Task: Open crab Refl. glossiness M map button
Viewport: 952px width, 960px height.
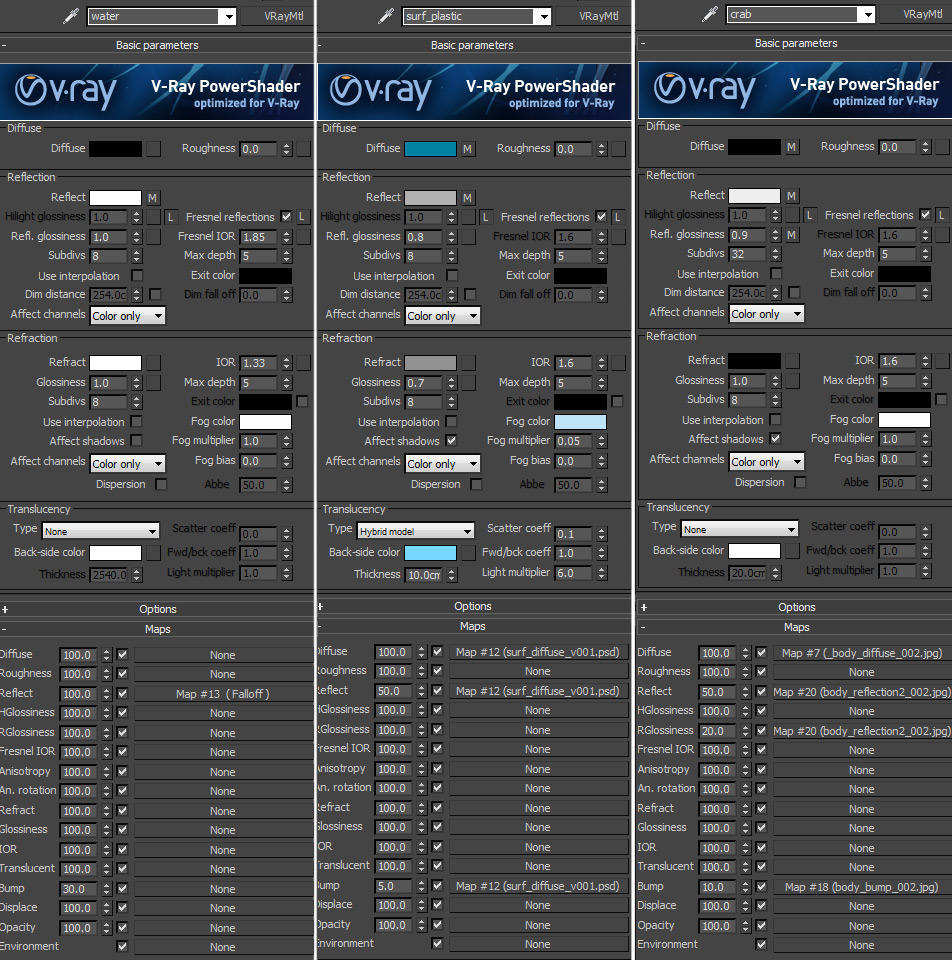Action: click(x=792, y=234)
